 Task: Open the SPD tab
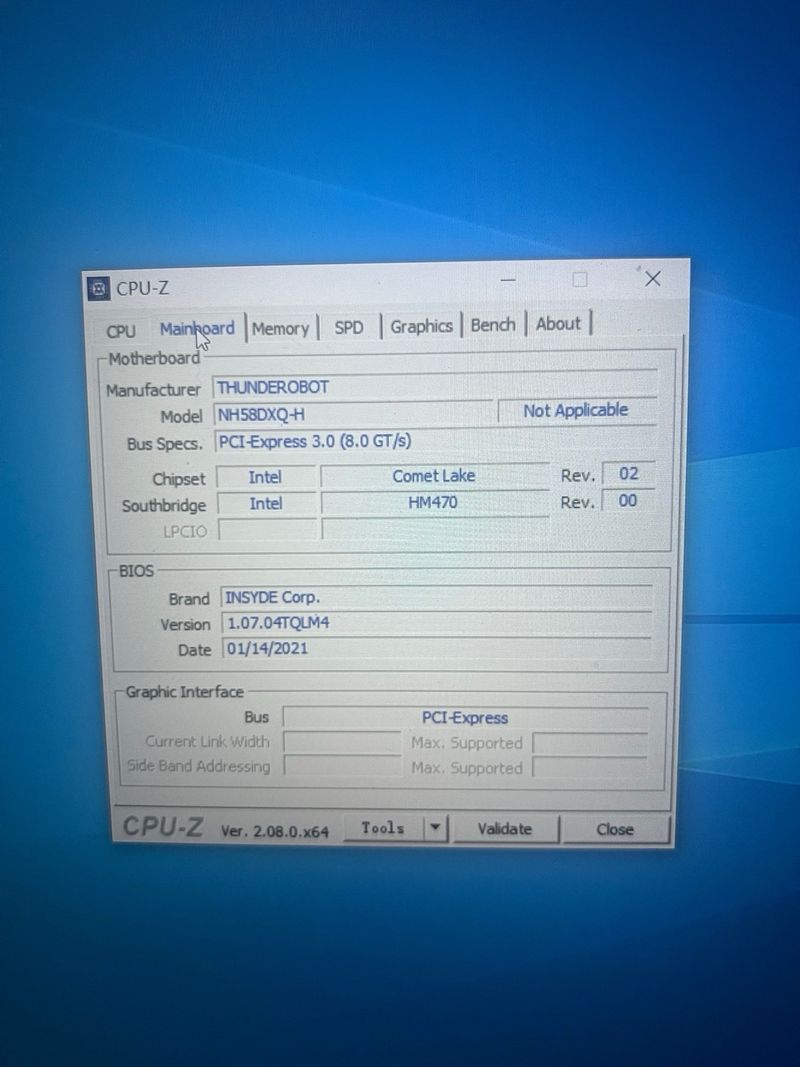click(349, 327)
